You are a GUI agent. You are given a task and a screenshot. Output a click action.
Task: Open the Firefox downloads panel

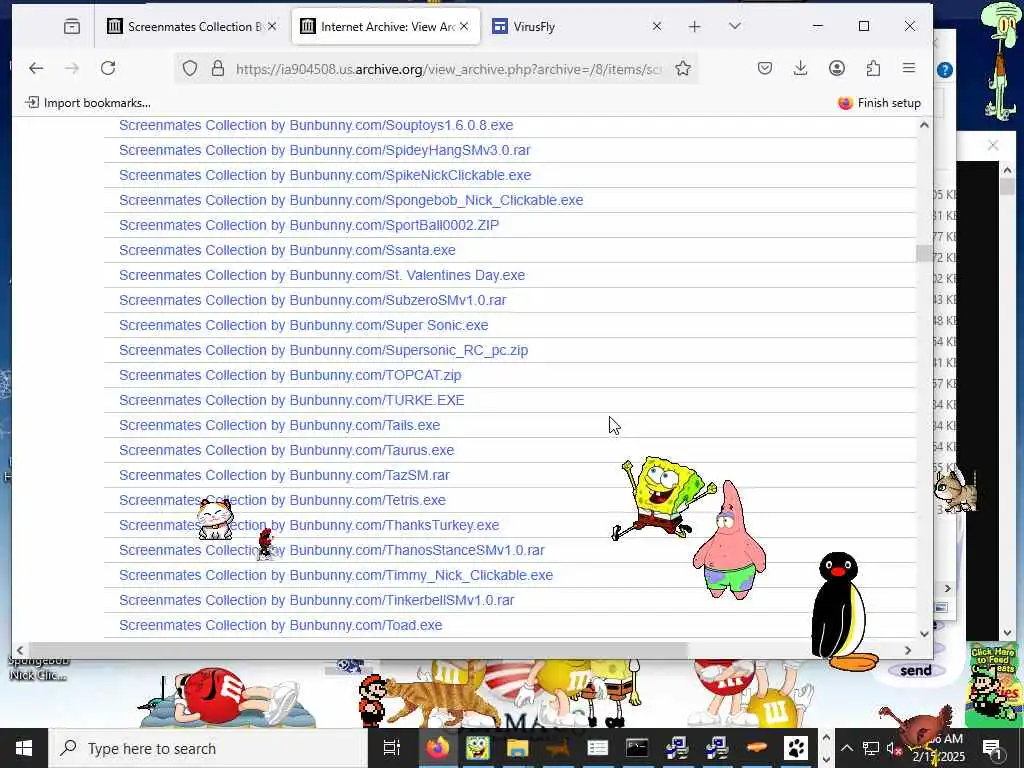(x=801, y=68)
